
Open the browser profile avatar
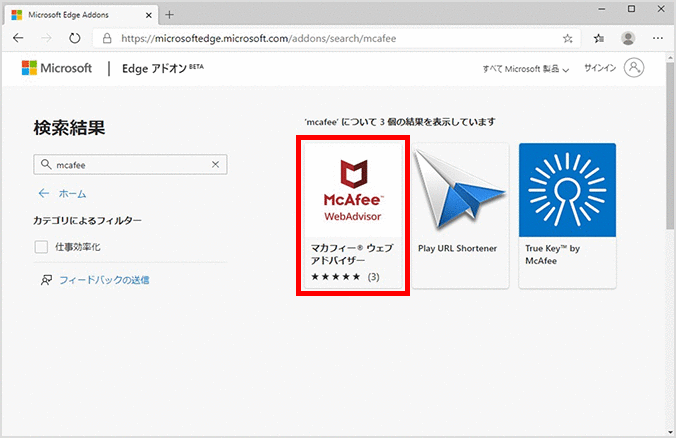coord(628,38)
